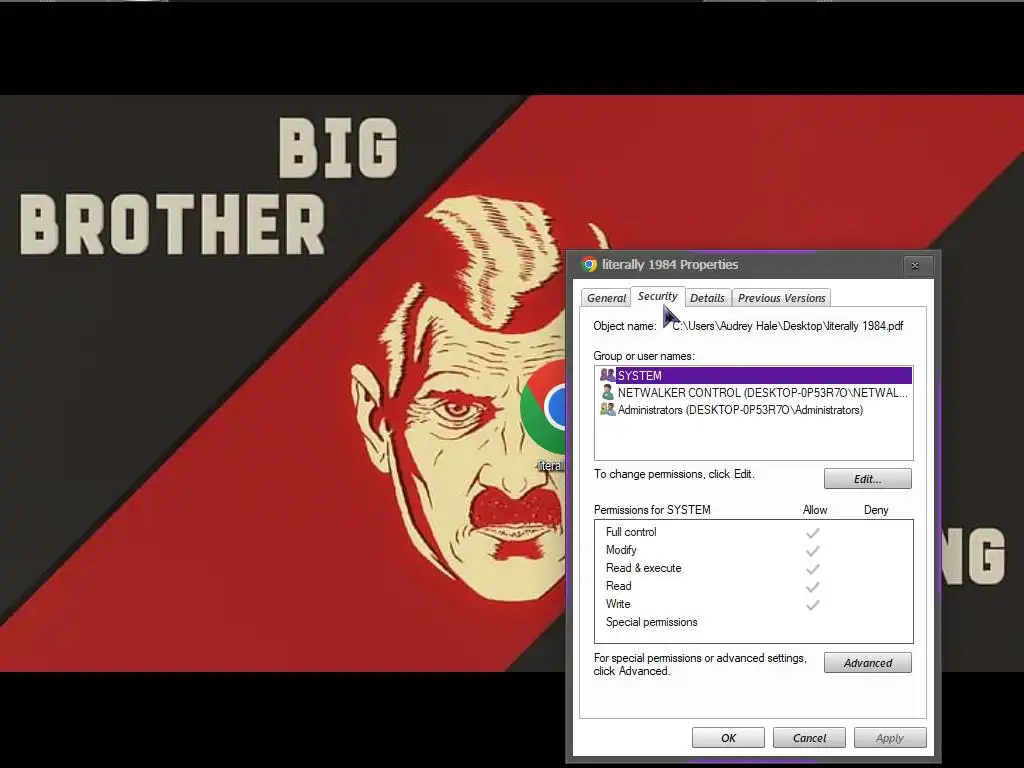Viewport: 1024px width, 768px height.
Task: Click the Chrome icon in dialog title
Action: (x=589, y=264)
